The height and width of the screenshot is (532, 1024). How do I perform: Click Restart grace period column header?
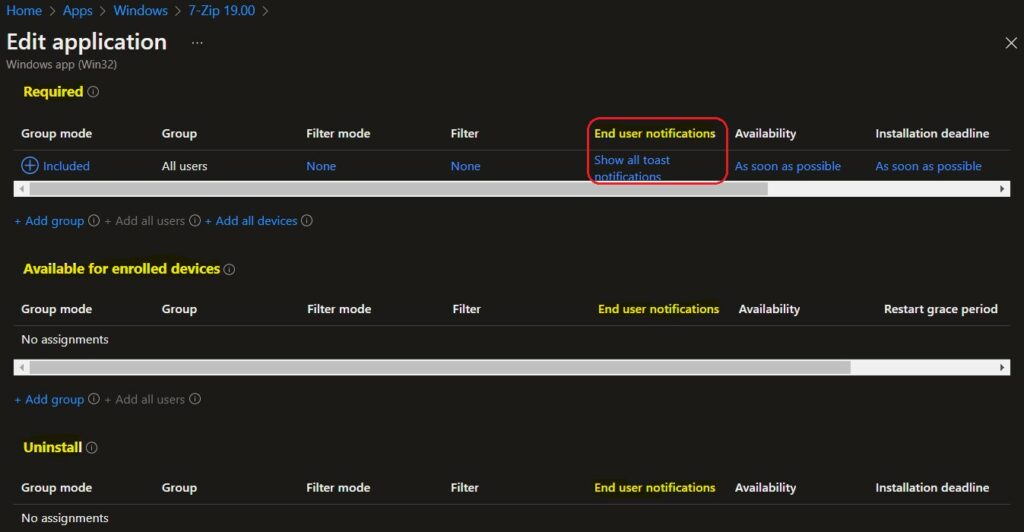point(940,309)
